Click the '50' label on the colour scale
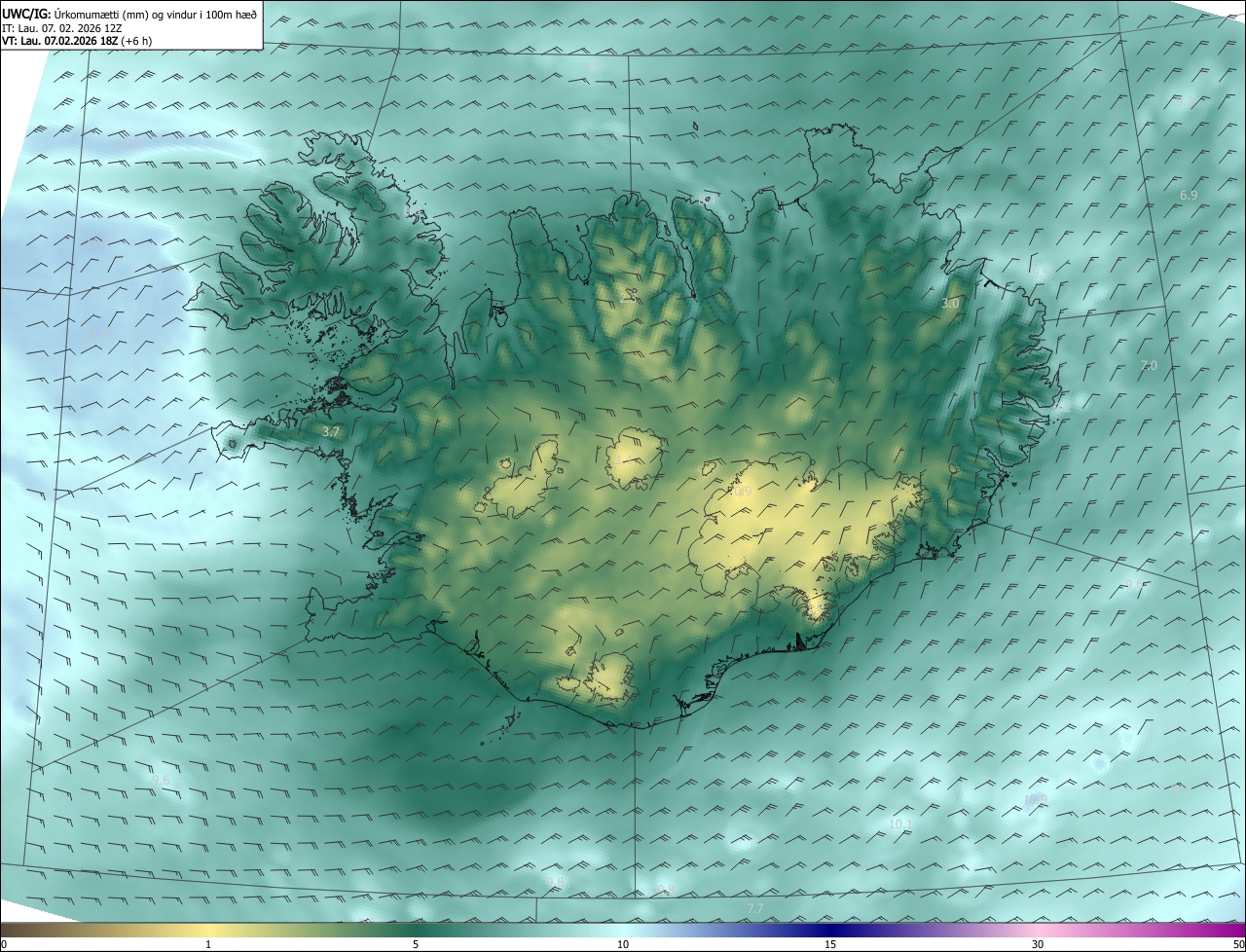 pos(1238,944)
